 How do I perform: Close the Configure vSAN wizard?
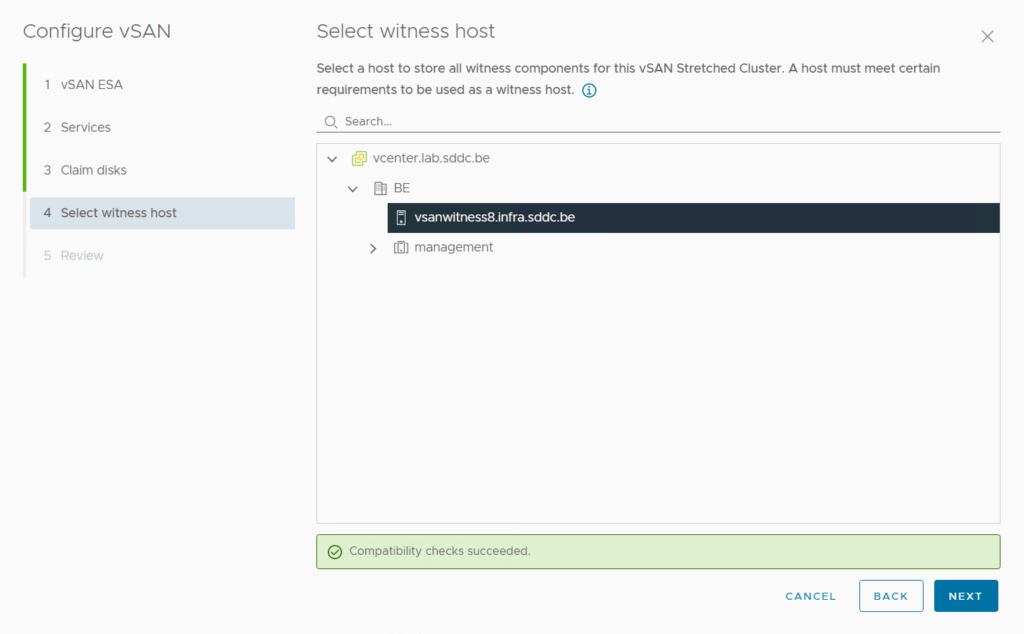coord(987,37)
